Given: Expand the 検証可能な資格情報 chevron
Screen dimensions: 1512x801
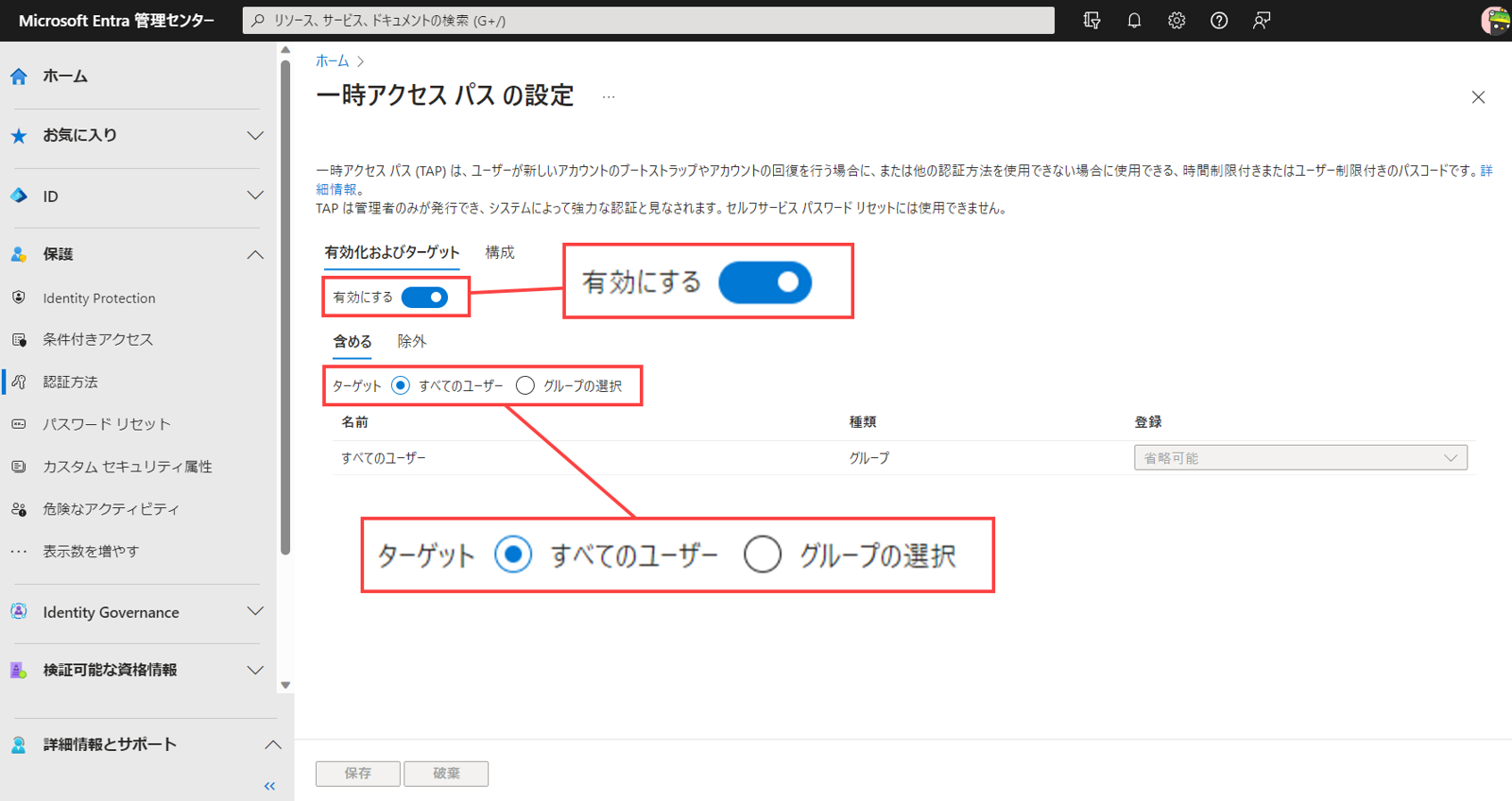Looking at the screenshot, I should coord(255,670).
